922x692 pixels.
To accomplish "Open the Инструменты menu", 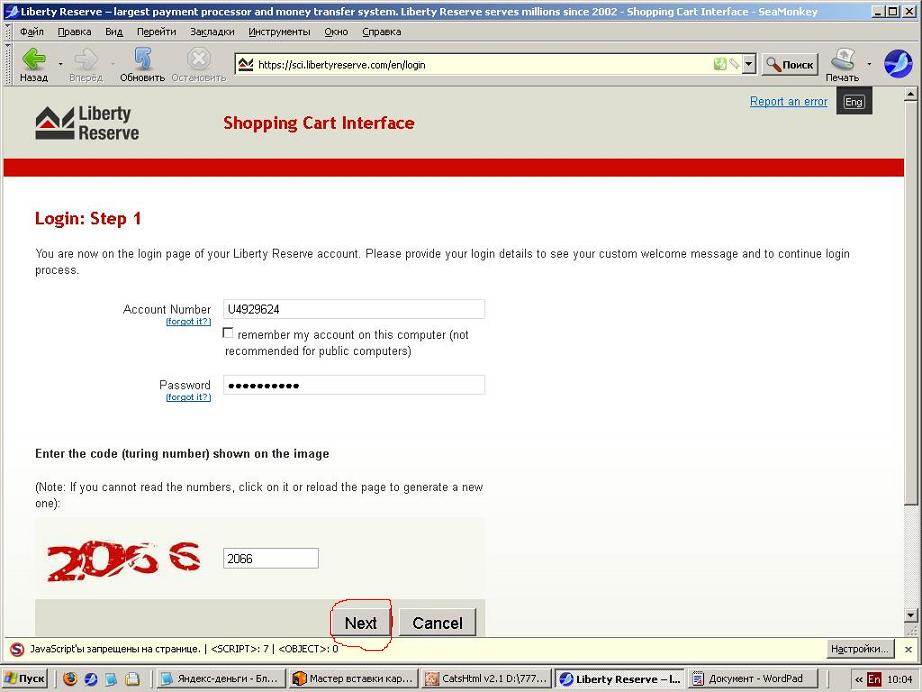I will tap(279, 32).
